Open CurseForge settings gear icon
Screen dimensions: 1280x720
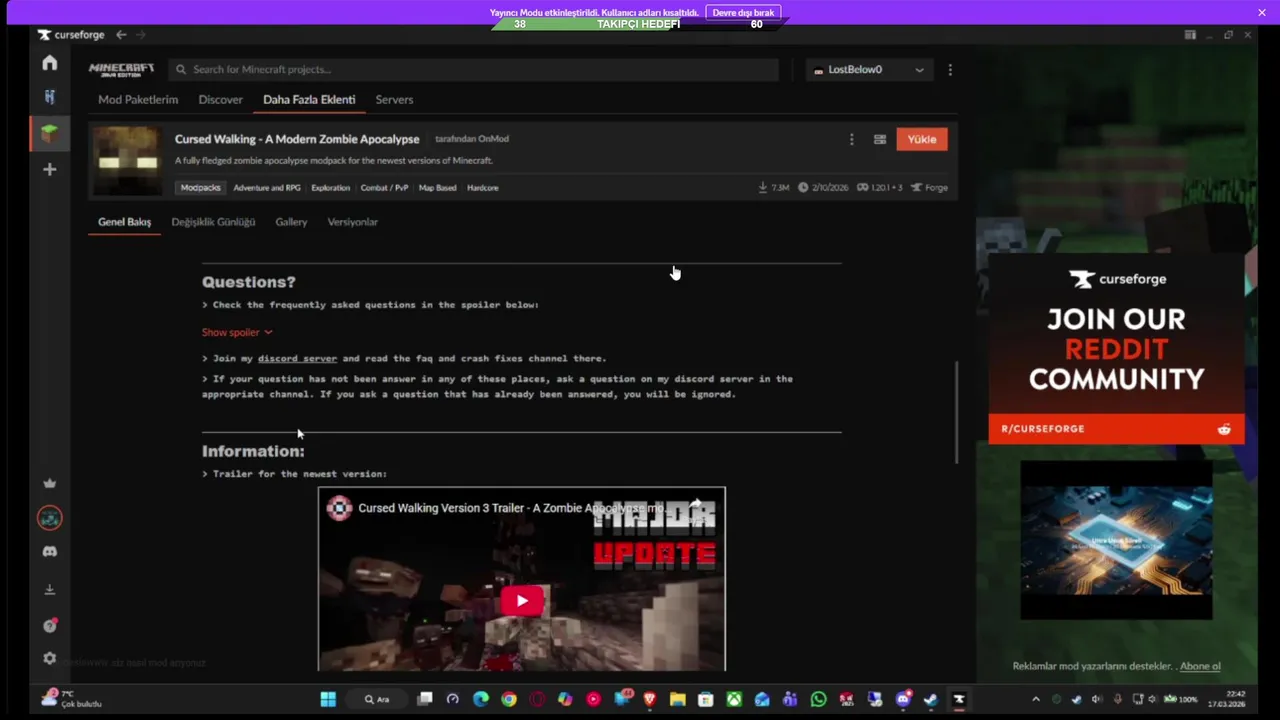click(49, 658)
